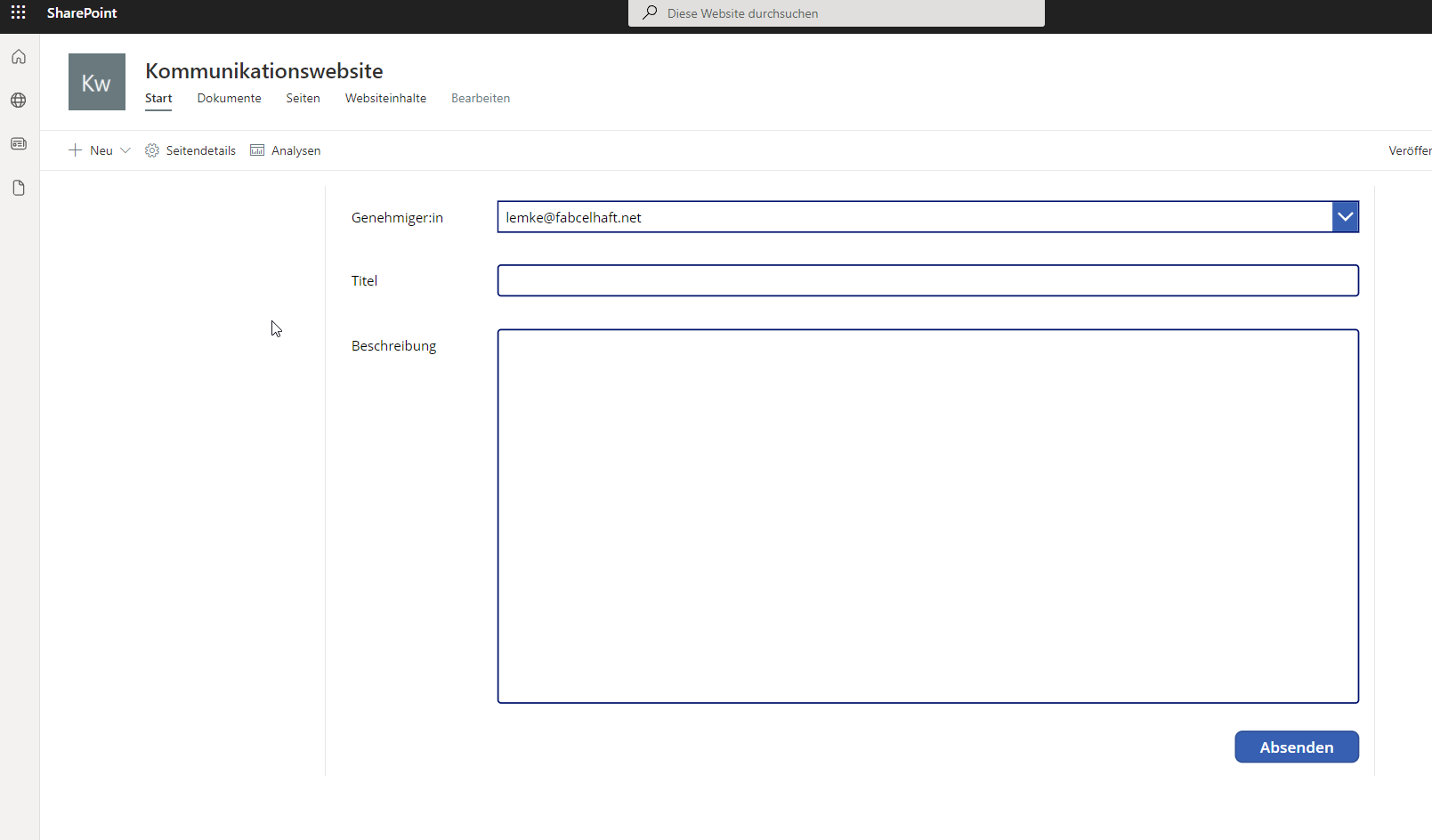Click the Veröffentlichen link at top right
1432x840 pixels.
tap(1411, 149)
